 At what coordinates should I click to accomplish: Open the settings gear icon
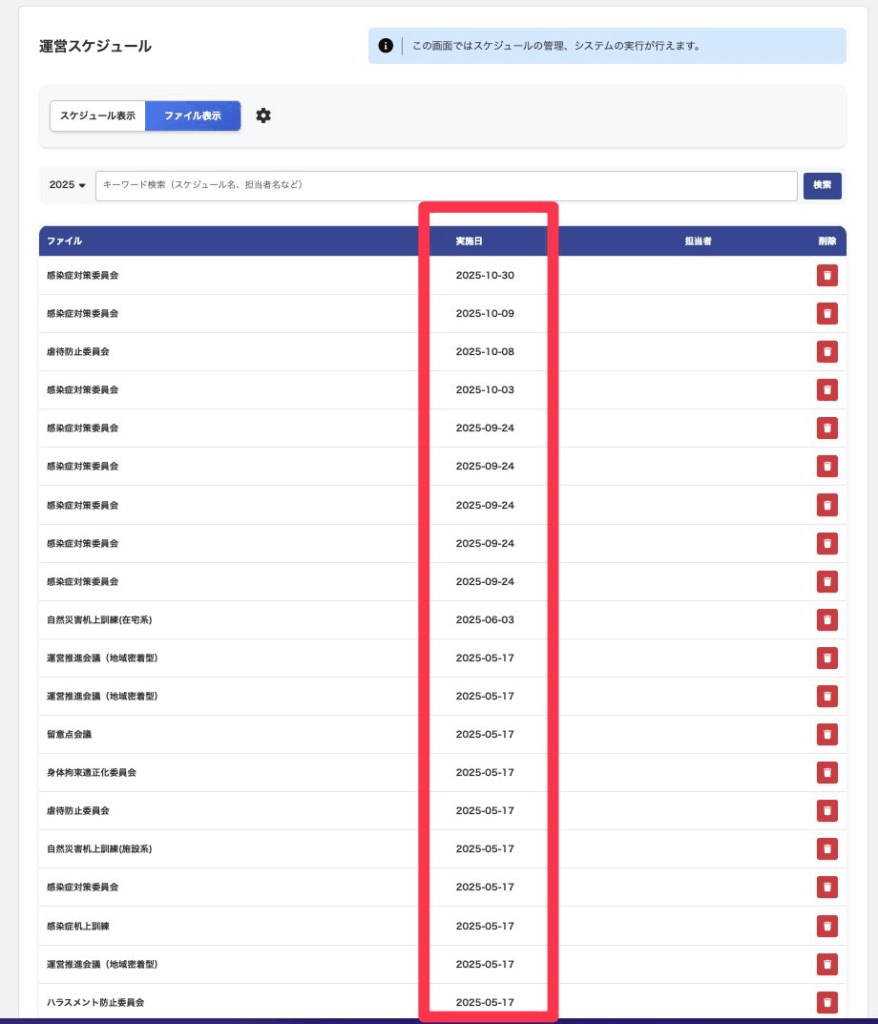coord(263,116)
